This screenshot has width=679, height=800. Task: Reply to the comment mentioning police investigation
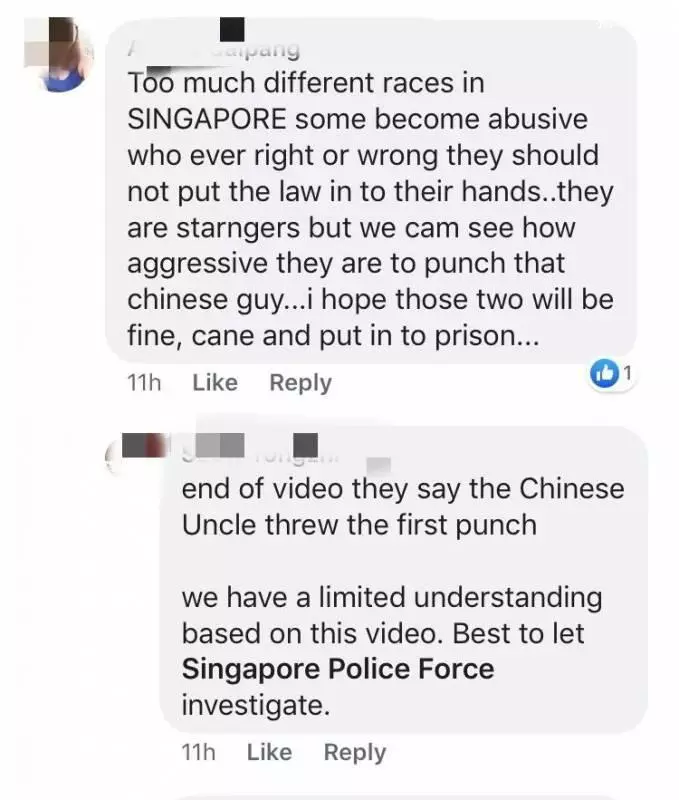(x=355, y=753)
